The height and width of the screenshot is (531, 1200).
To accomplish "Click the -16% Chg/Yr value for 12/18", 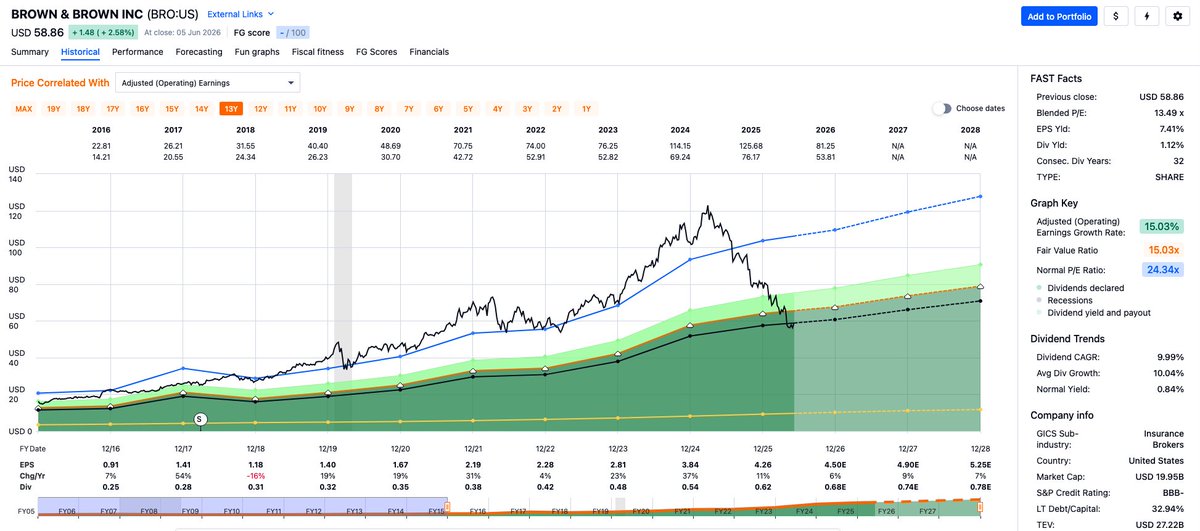I will point(255,476).
